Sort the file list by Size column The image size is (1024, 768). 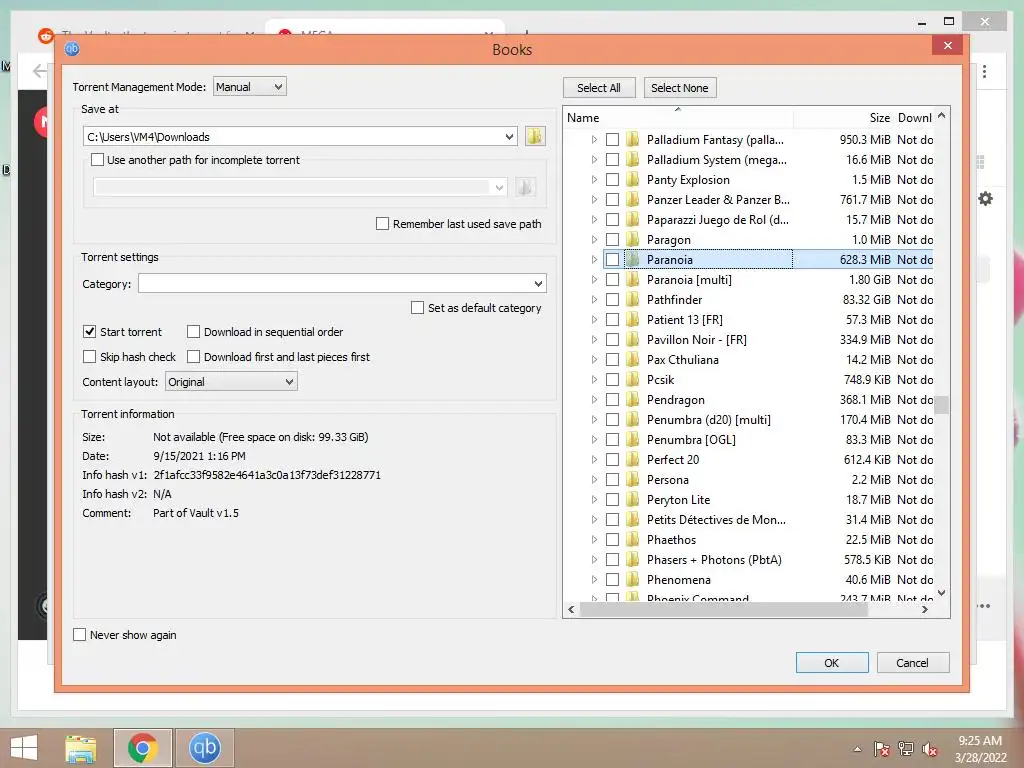pos(843,118)
